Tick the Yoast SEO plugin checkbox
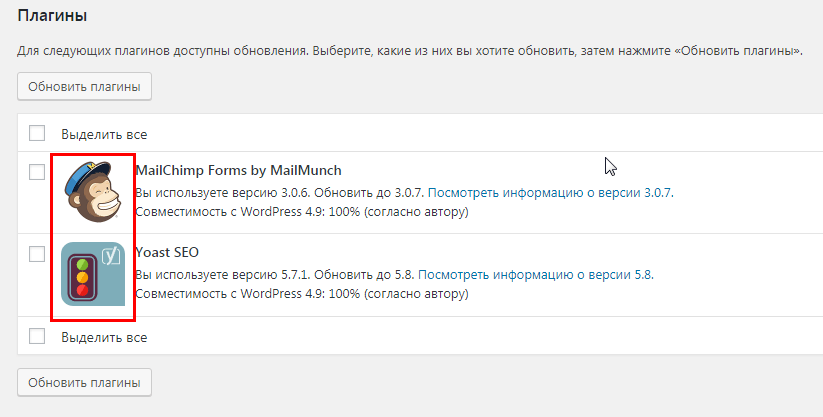Image resolution: width=823 pixels, height=417 pixels. [37, 254]
